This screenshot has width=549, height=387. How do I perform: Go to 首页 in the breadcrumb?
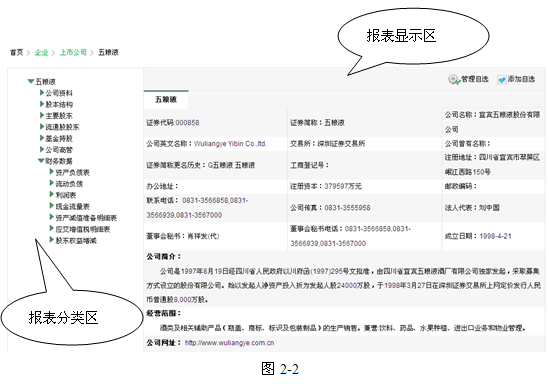[x=16, y=53]
